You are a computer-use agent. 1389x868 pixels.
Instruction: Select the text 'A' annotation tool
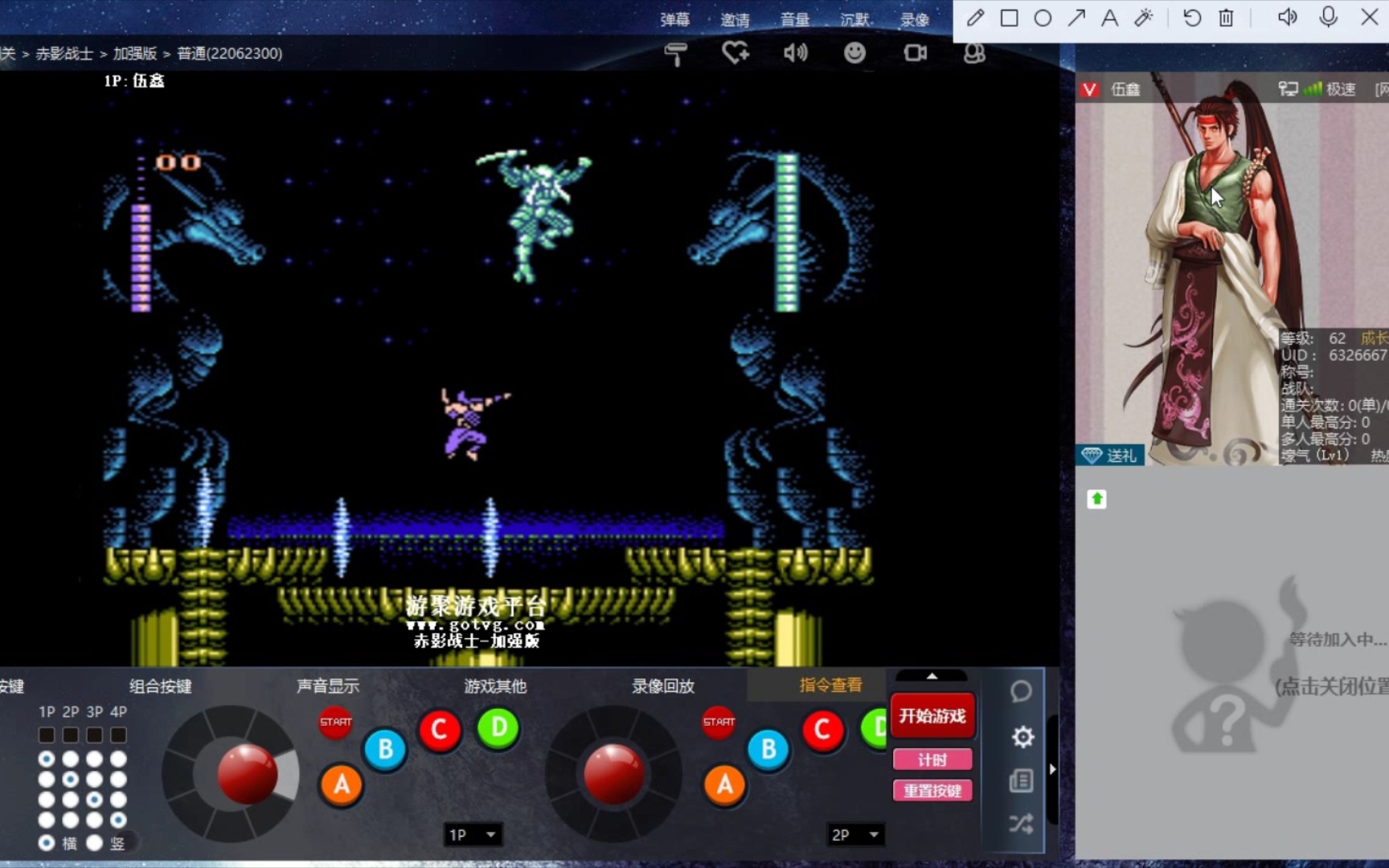(x=1109, y=18)
